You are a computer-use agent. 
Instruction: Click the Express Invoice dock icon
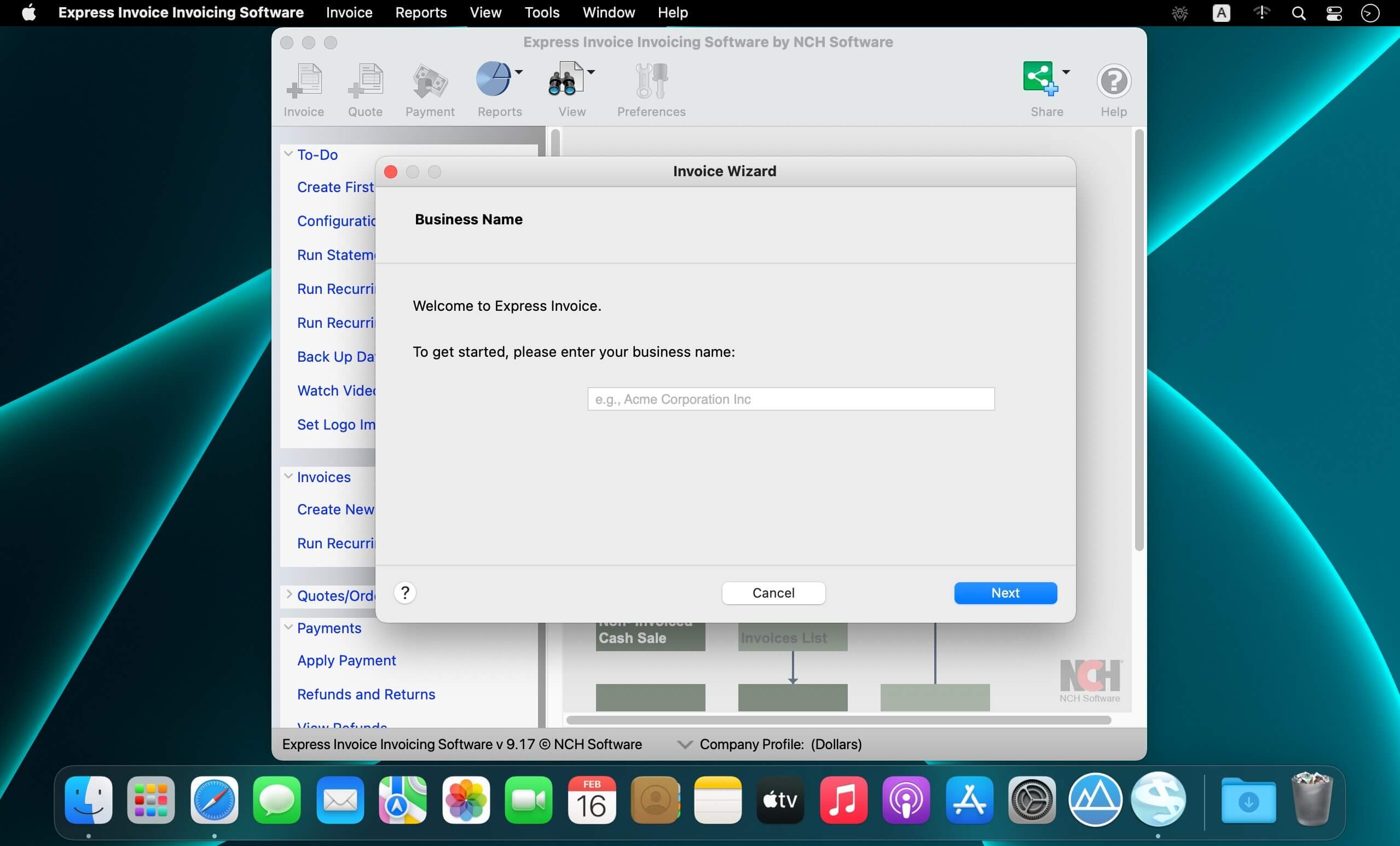point(1158,799)
